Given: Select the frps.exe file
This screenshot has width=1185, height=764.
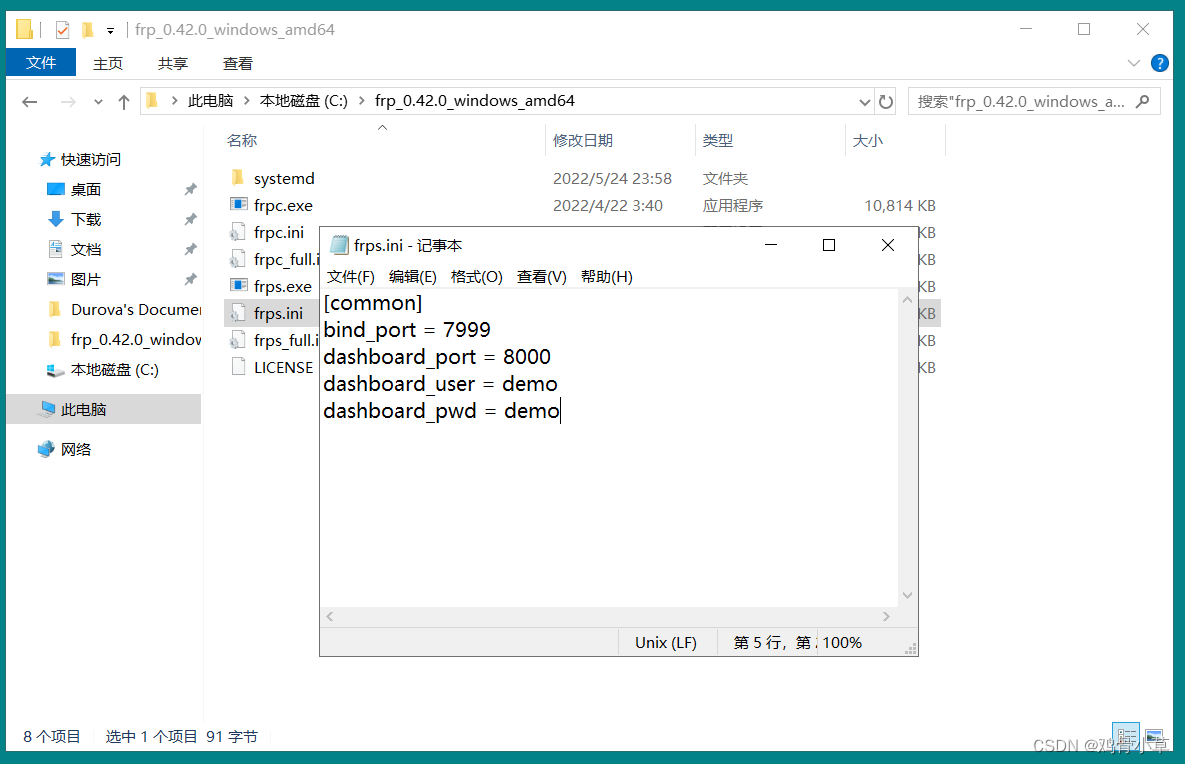Looking at the screenshot, I should 283,286.
